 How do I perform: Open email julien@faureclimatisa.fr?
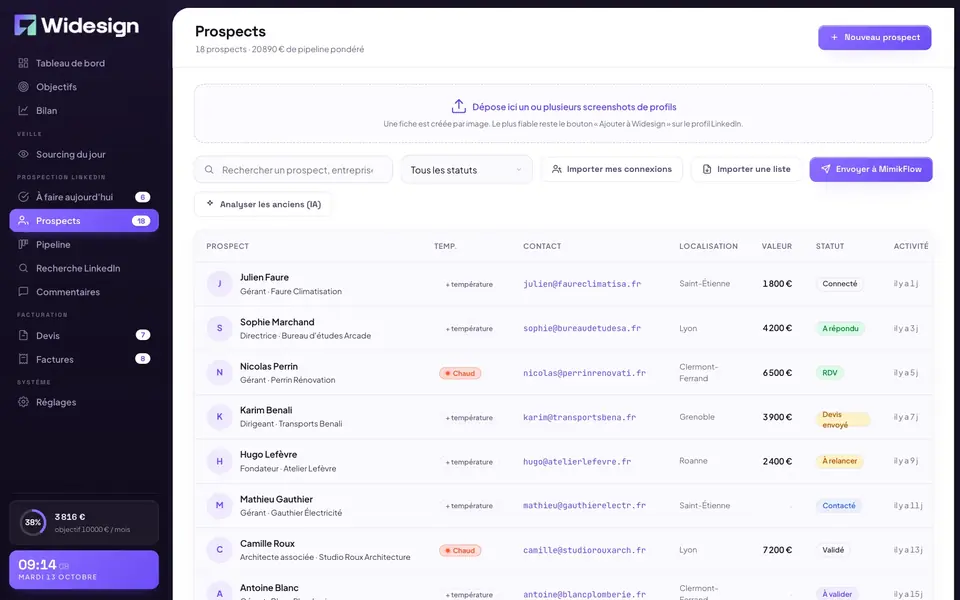click(582, 283)
